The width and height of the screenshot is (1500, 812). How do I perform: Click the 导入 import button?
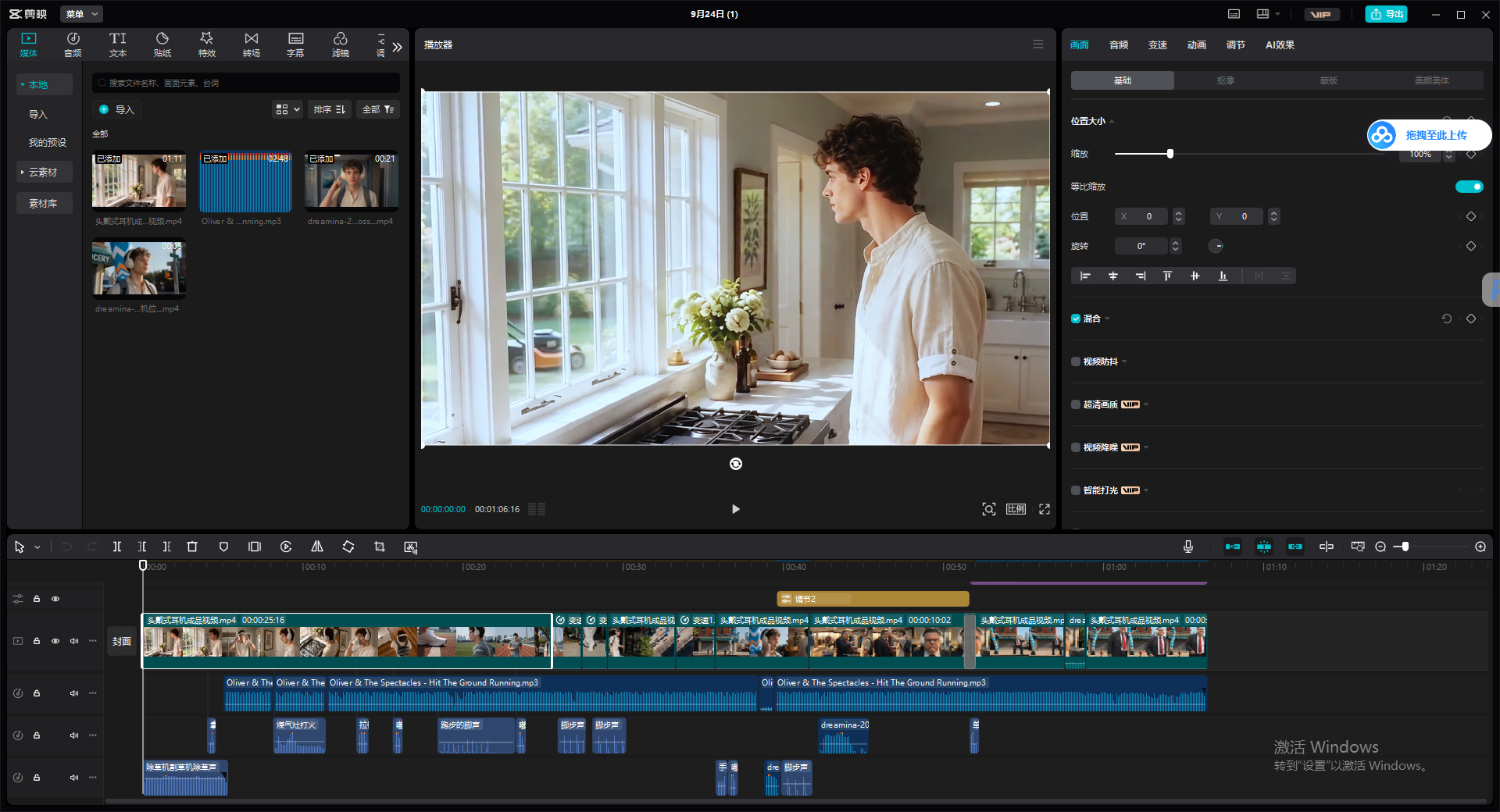tap(117, 109)
